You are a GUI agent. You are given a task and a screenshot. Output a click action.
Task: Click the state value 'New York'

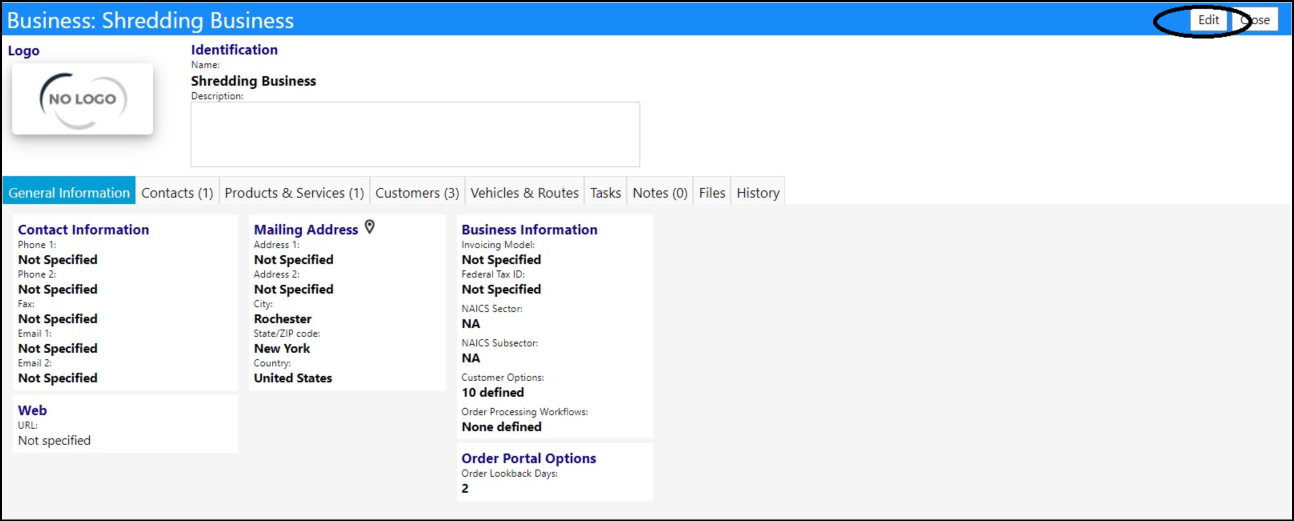[282, 349]
